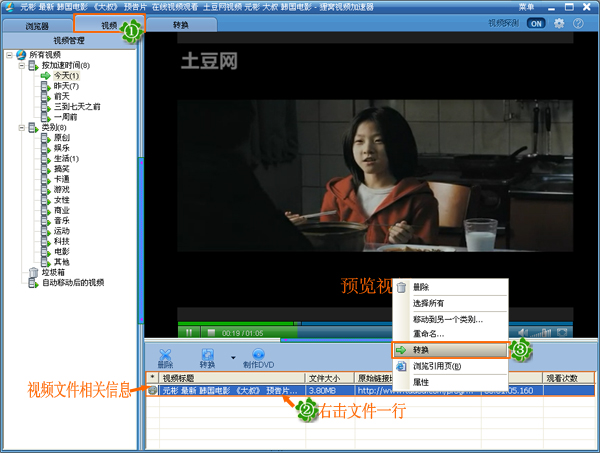This screenshot has width=600, height=453.
Task: Click the 音乐 category icon
Action: click(x=46, y=221)
